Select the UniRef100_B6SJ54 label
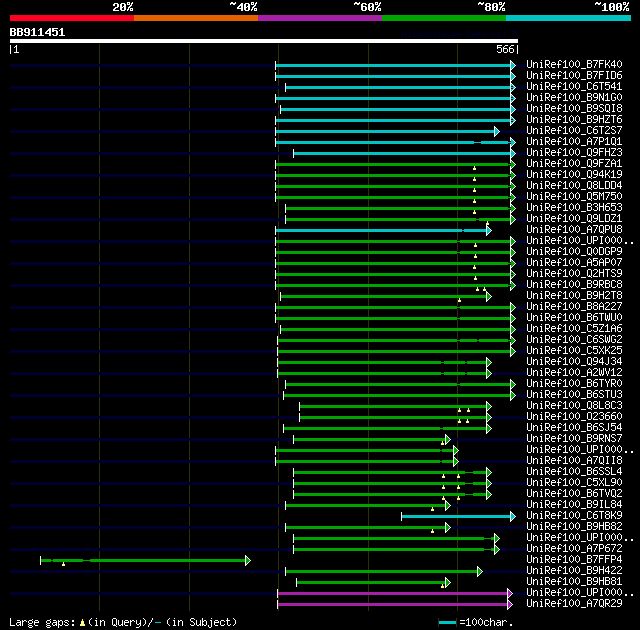 click(x=574, y=428)
